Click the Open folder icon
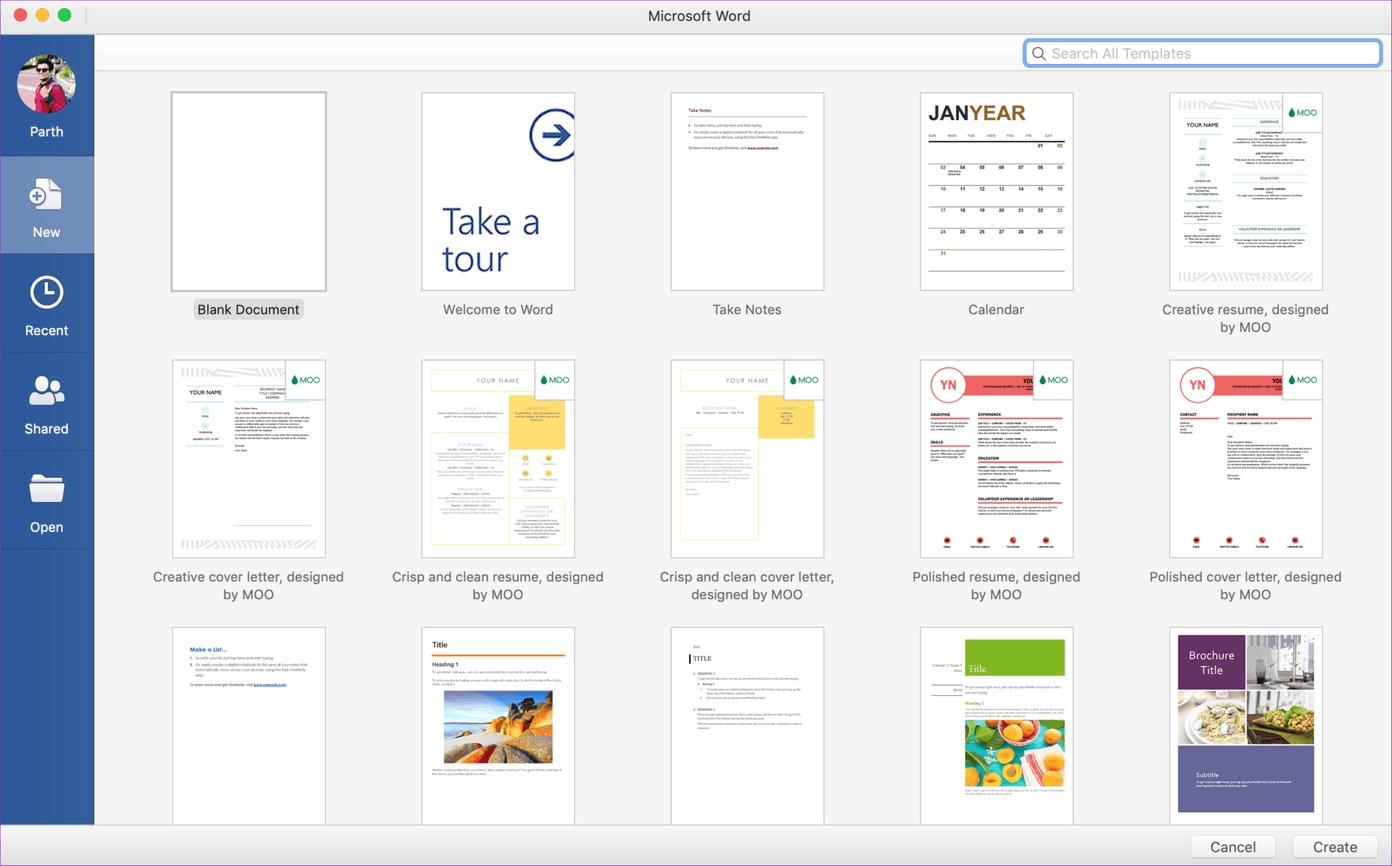The image size is (1392, 866). pyautogui.click(x=46, y=489)
